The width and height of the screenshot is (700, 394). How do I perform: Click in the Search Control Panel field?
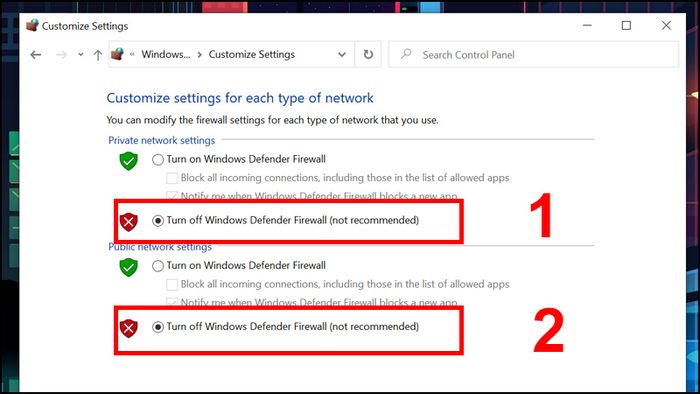(x=533, y=54)
